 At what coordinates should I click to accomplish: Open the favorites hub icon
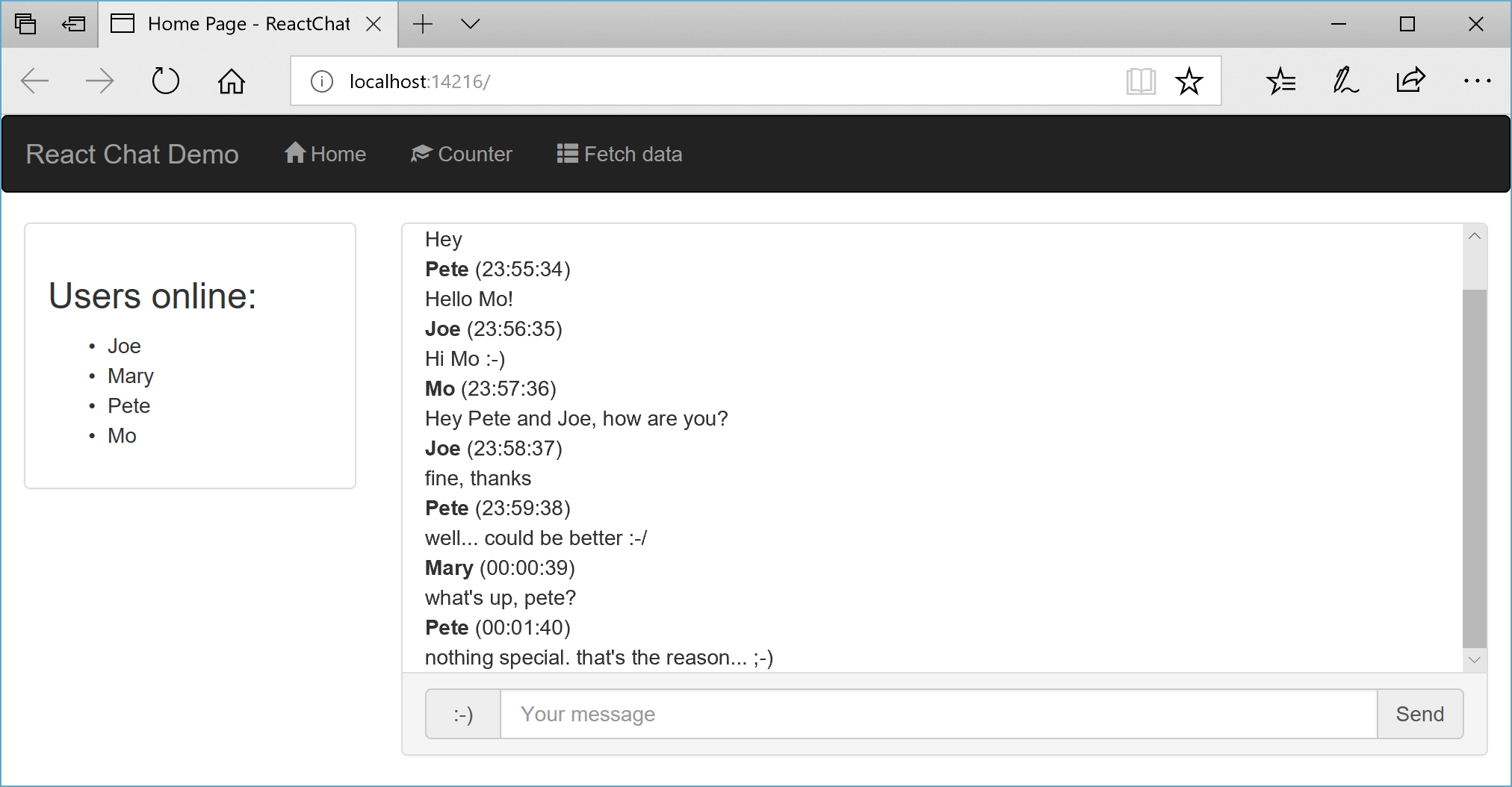coord(1281,81)
